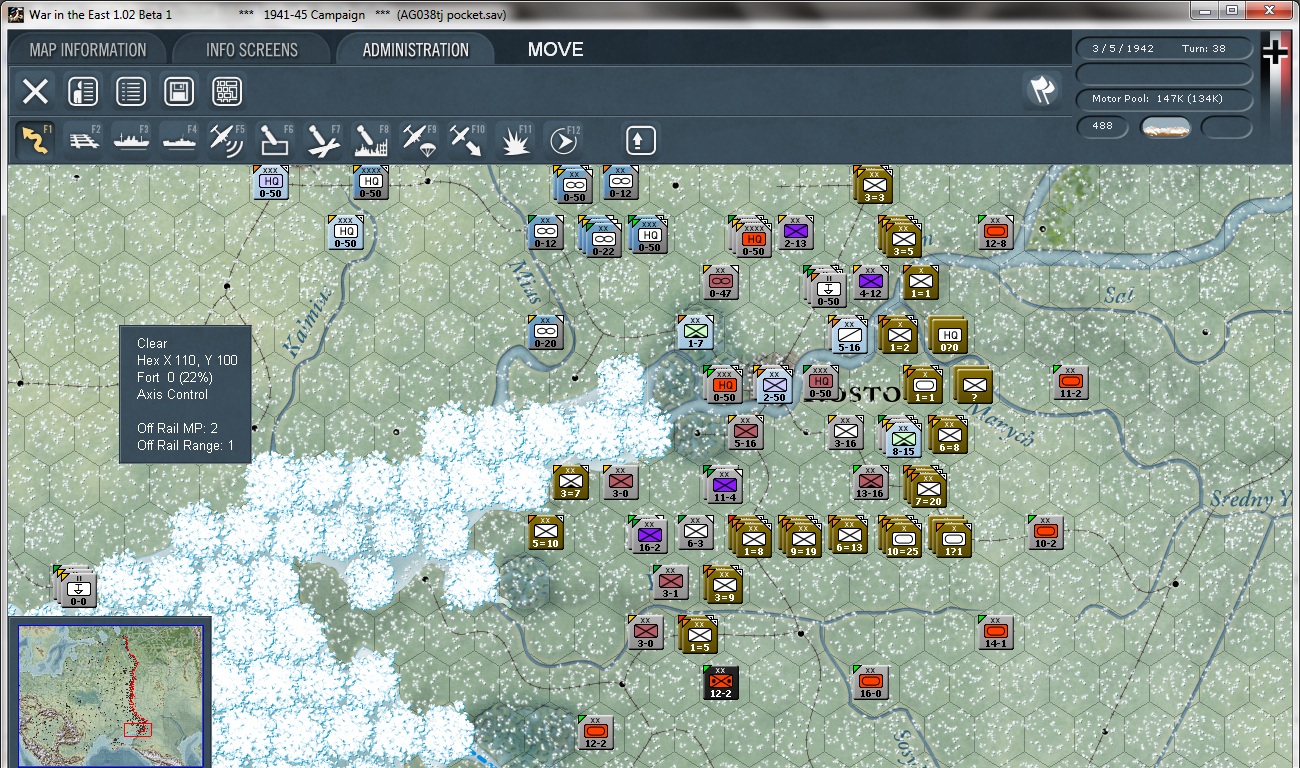
Task: Click the minimap overview thumbnail
Action: coord(110,695)
